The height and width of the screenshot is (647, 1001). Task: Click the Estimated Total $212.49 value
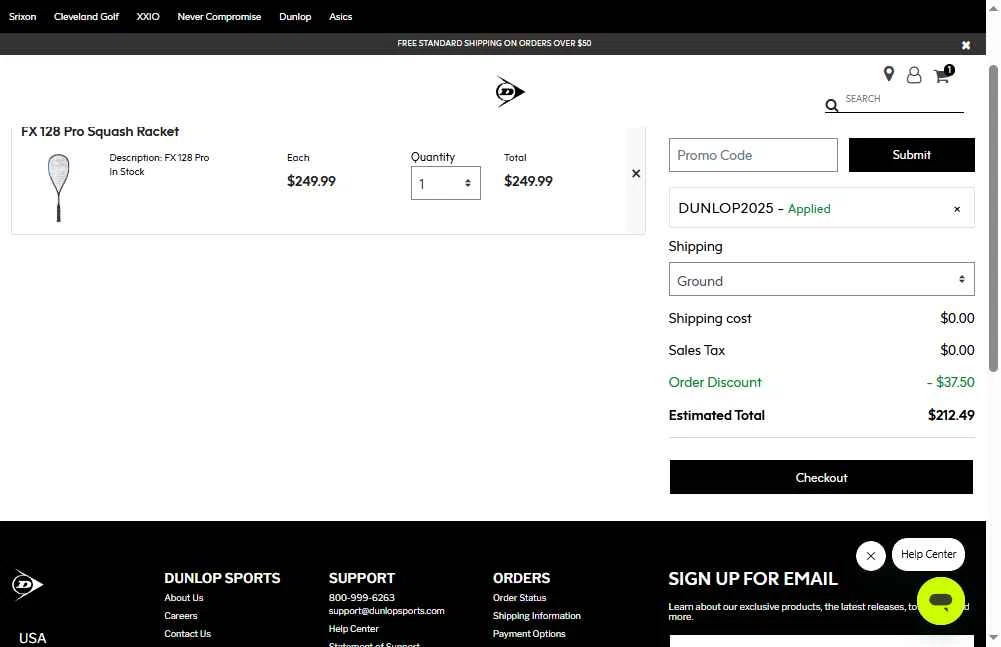pyautogui.click(x=951, y=415)
